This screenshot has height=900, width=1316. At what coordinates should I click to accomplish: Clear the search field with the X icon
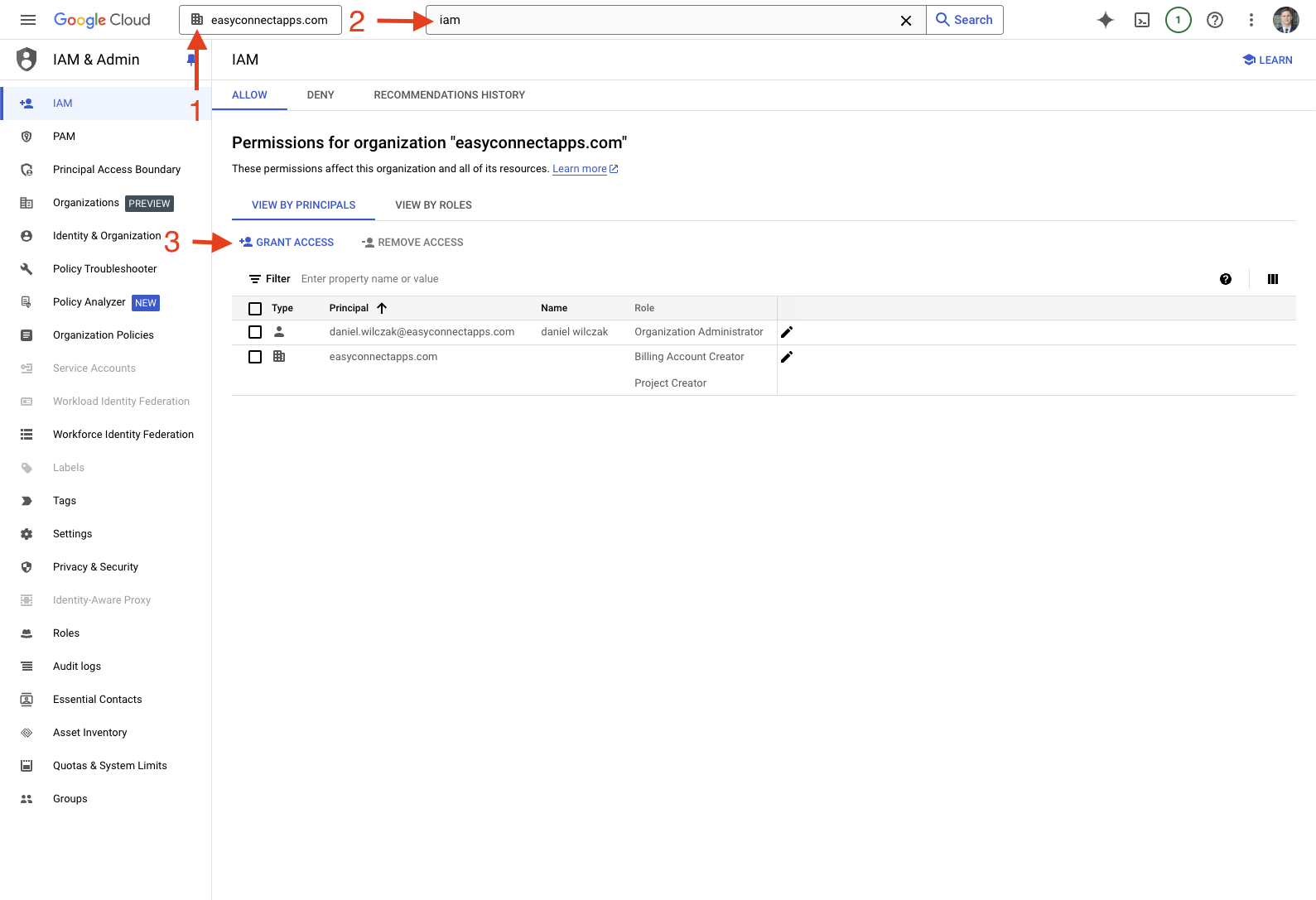point(906,20)
